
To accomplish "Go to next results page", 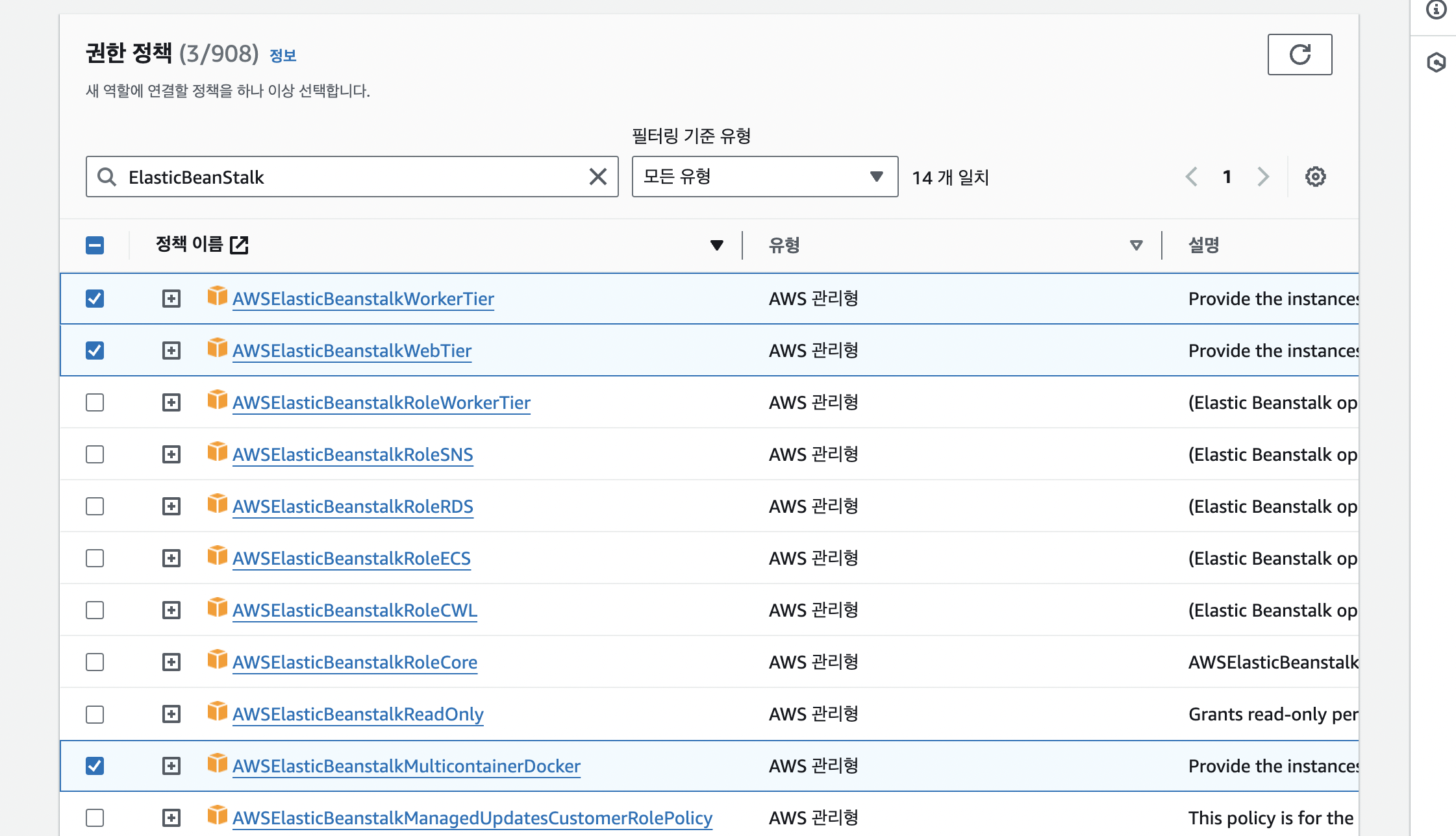I will 1262,177.
